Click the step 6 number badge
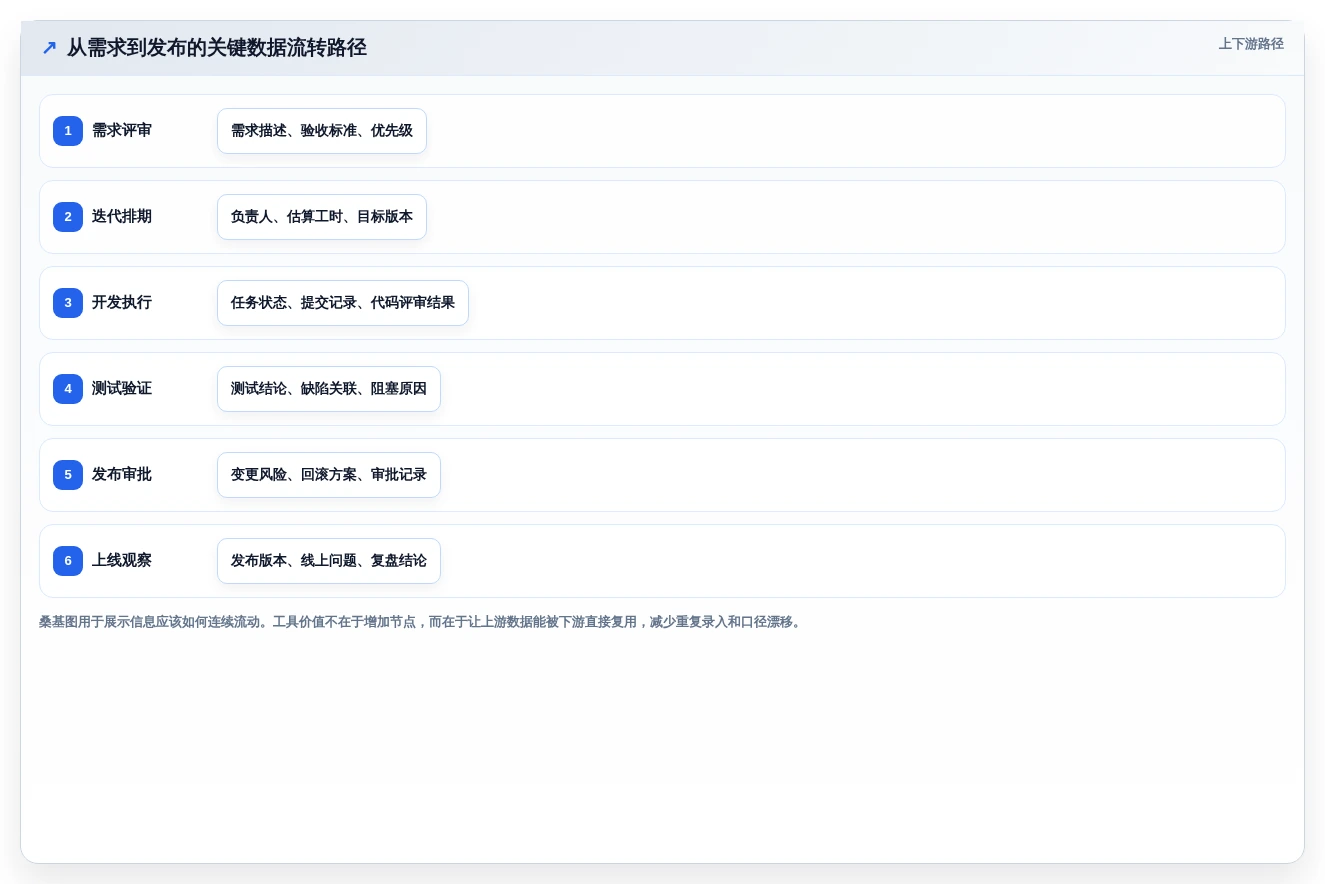1325x884 pixels. 68,561
